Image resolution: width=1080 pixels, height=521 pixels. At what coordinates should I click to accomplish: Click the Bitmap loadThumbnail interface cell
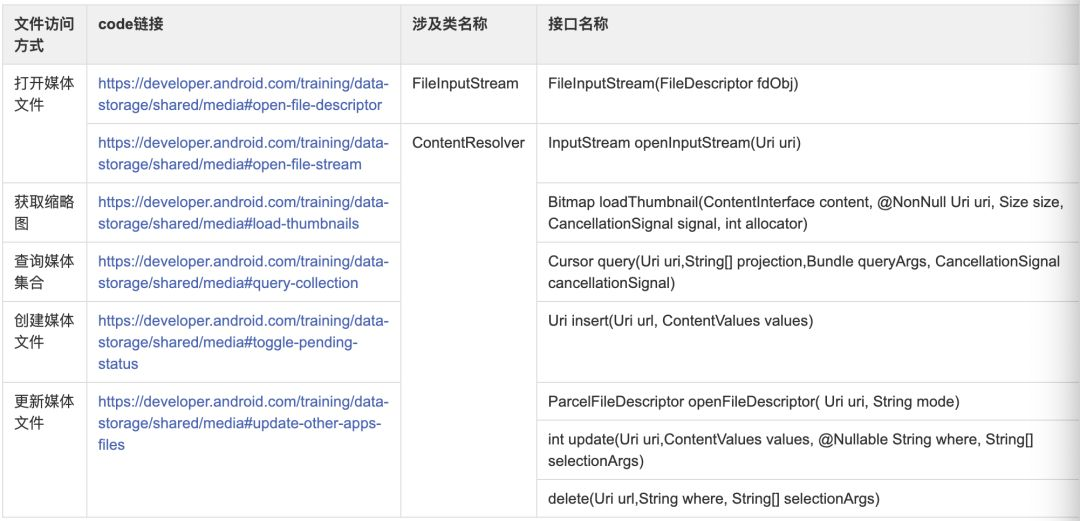point(805,213)
